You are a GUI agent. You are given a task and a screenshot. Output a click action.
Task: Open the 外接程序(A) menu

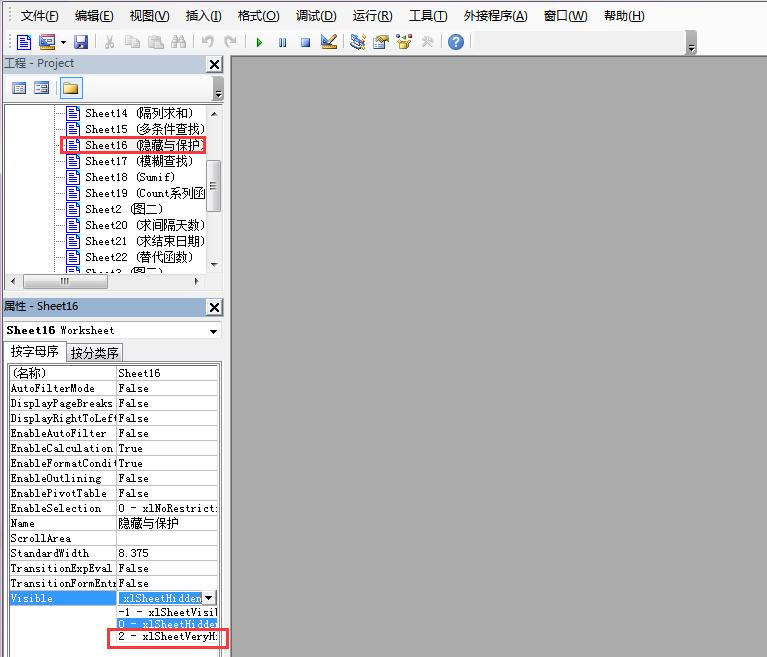tap(496, 16)
